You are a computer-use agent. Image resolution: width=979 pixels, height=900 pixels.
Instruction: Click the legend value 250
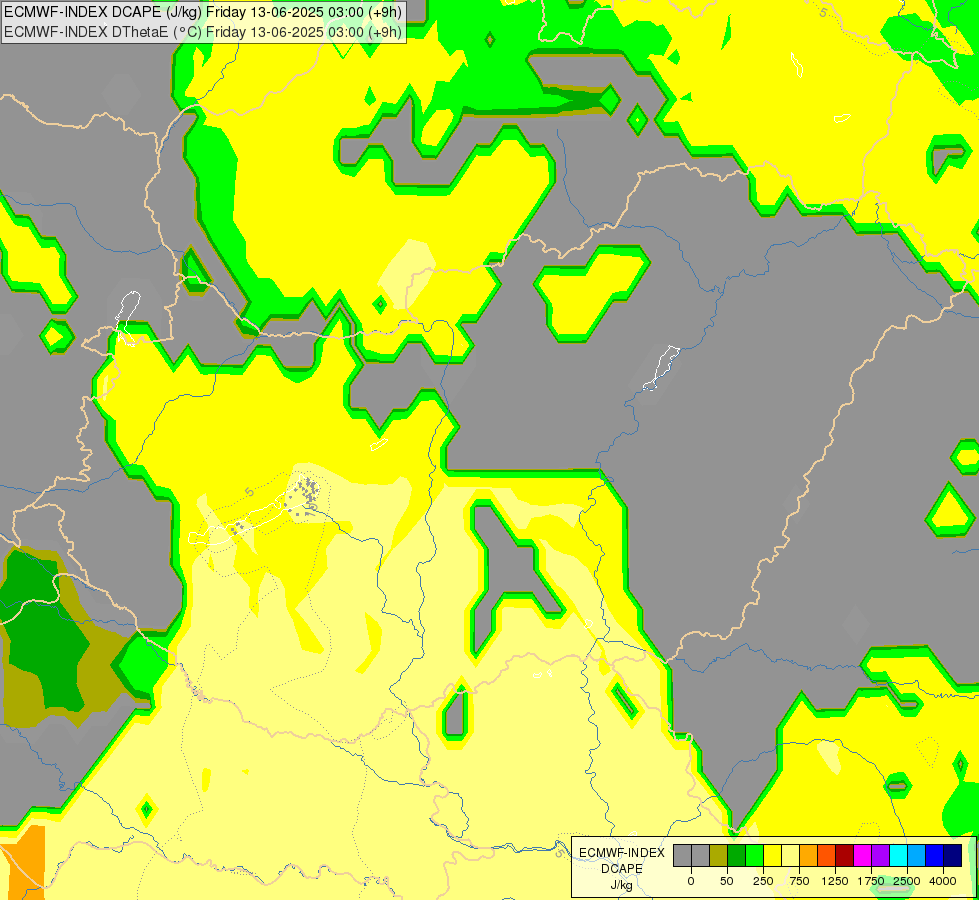pos(763,881)
